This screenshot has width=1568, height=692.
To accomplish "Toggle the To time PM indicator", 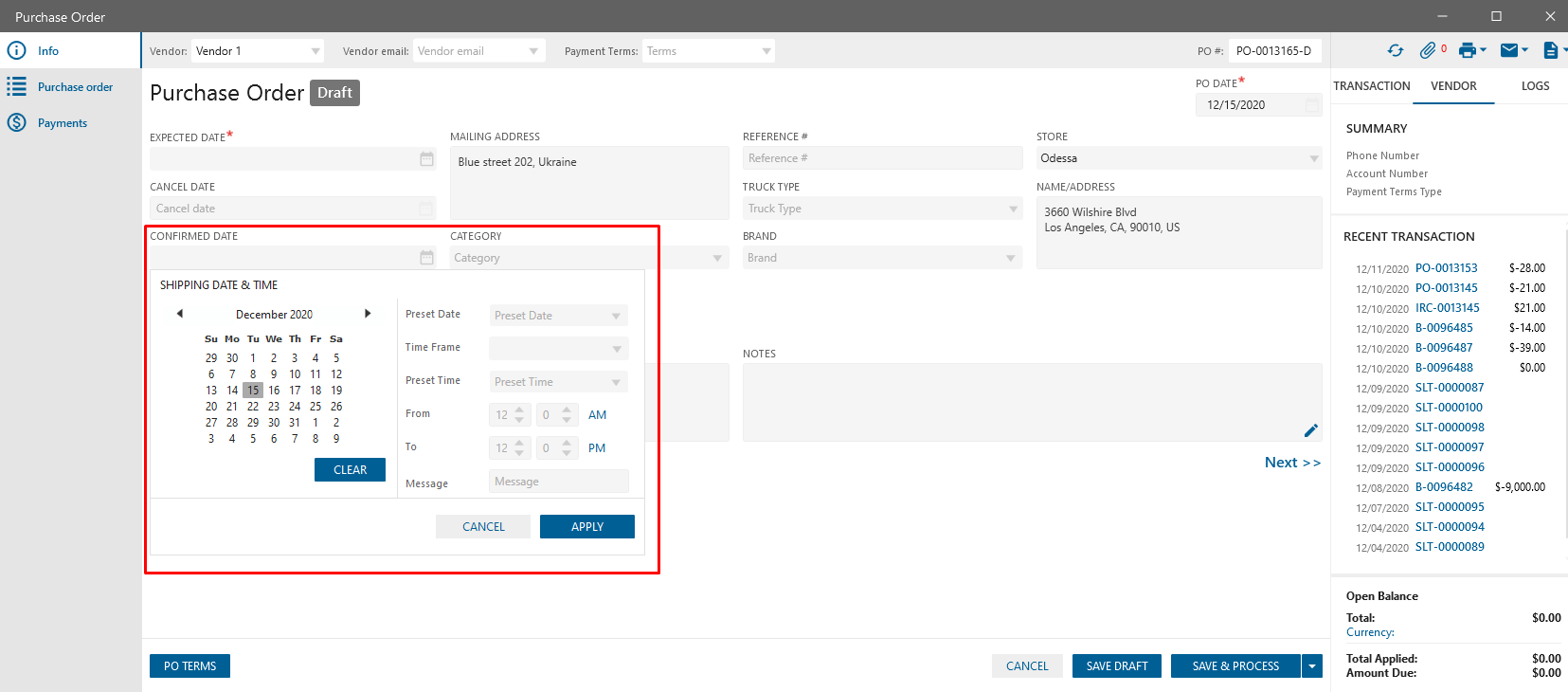I will coord(597,448).
